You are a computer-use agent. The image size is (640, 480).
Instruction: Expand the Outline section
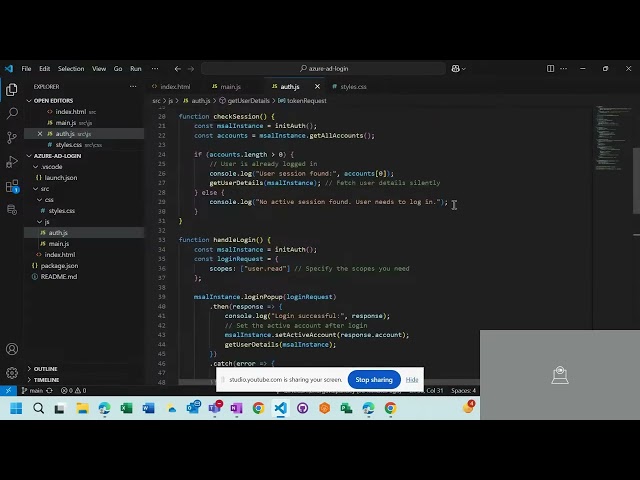coord(29,369)
